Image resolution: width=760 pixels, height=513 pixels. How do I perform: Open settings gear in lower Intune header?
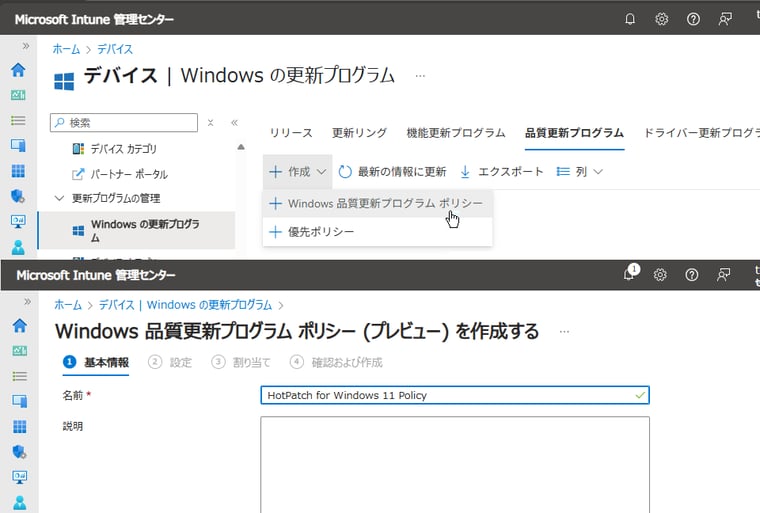point(660,275)
